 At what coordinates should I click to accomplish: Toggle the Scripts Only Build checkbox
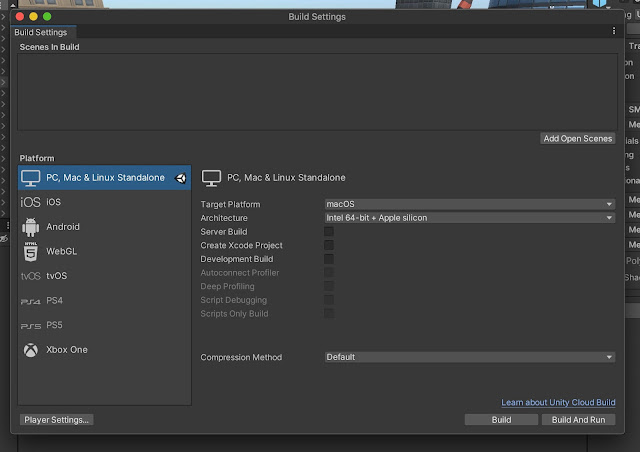coord(329,314)
